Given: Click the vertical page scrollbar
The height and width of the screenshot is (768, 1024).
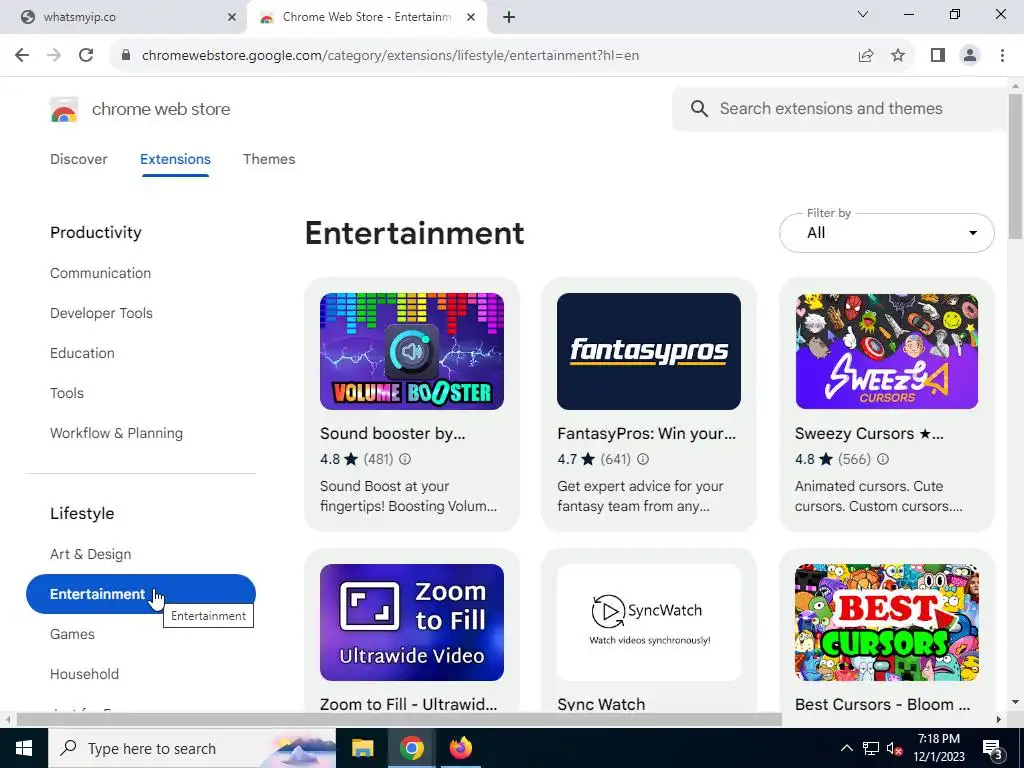Looking at the screenshot, I should [1015, 166].
